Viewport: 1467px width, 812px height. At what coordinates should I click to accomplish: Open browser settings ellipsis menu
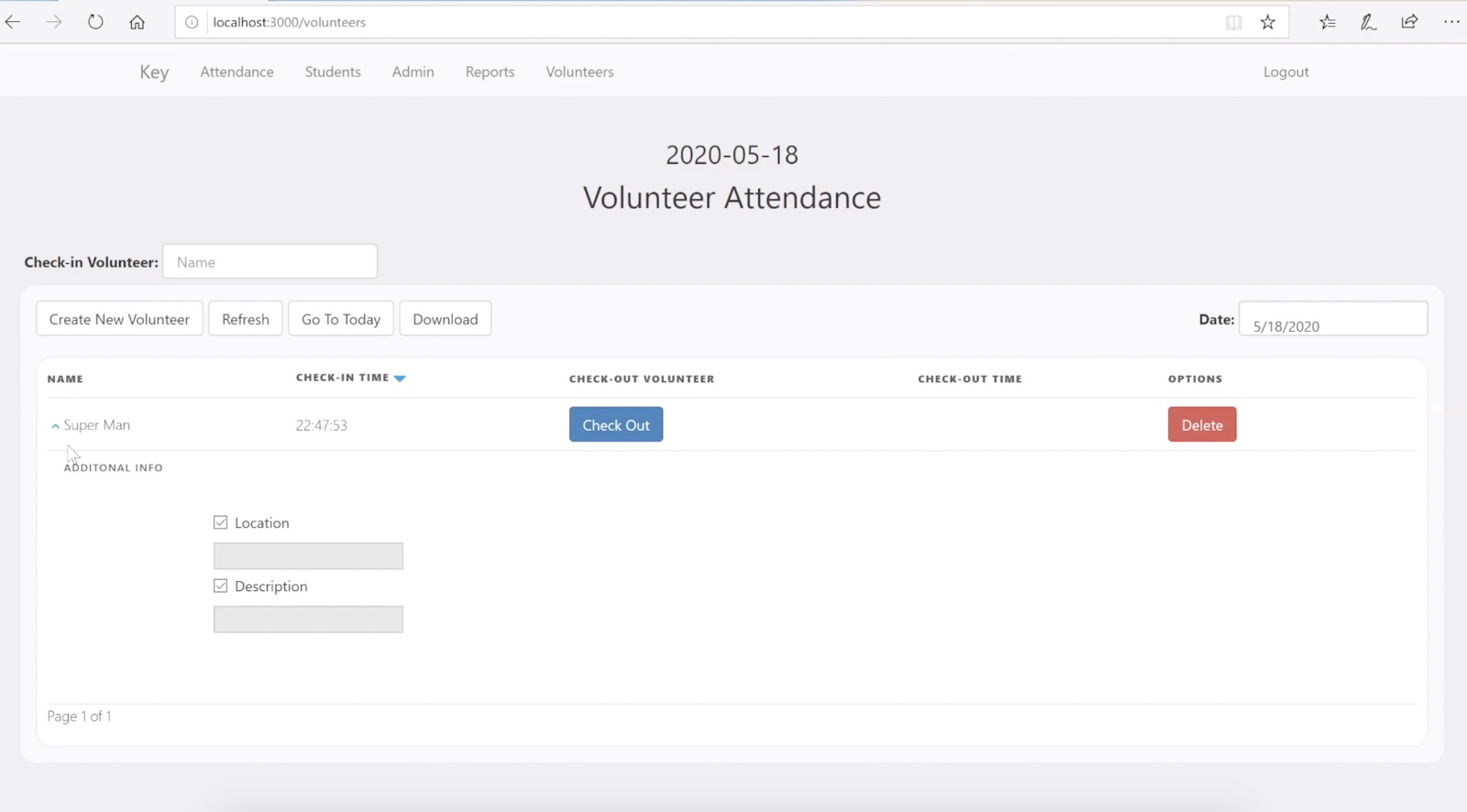[x=1450, y=22]
